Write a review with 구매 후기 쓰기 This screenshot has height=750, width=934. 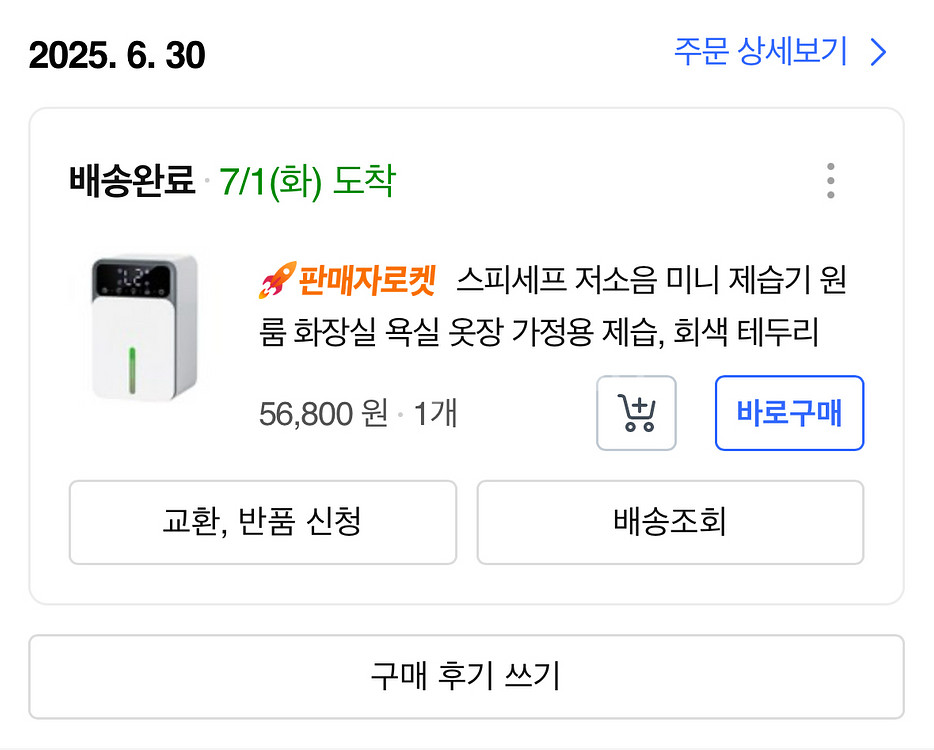[x=466, y=676]
